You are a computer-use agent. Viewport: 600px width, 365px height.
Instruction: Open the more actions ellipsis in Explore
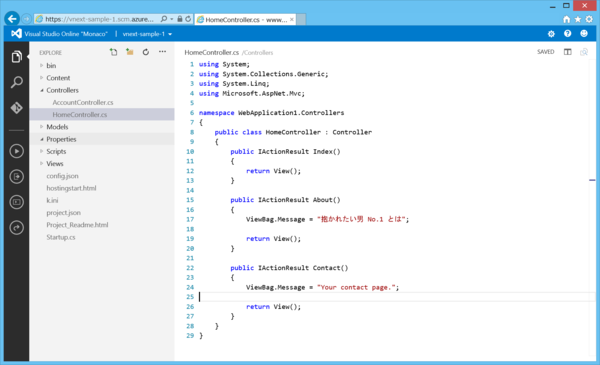tap(162, 52)
